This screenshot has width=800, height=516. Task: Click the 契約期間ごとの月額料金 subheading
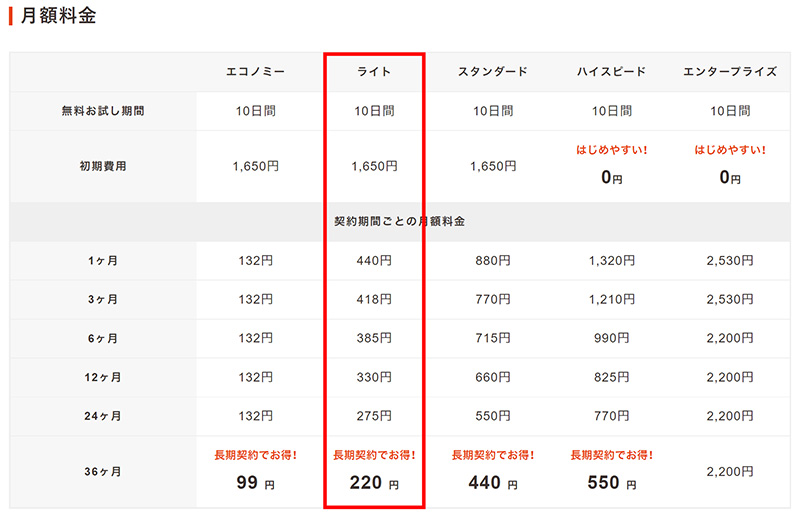[399, 221]
